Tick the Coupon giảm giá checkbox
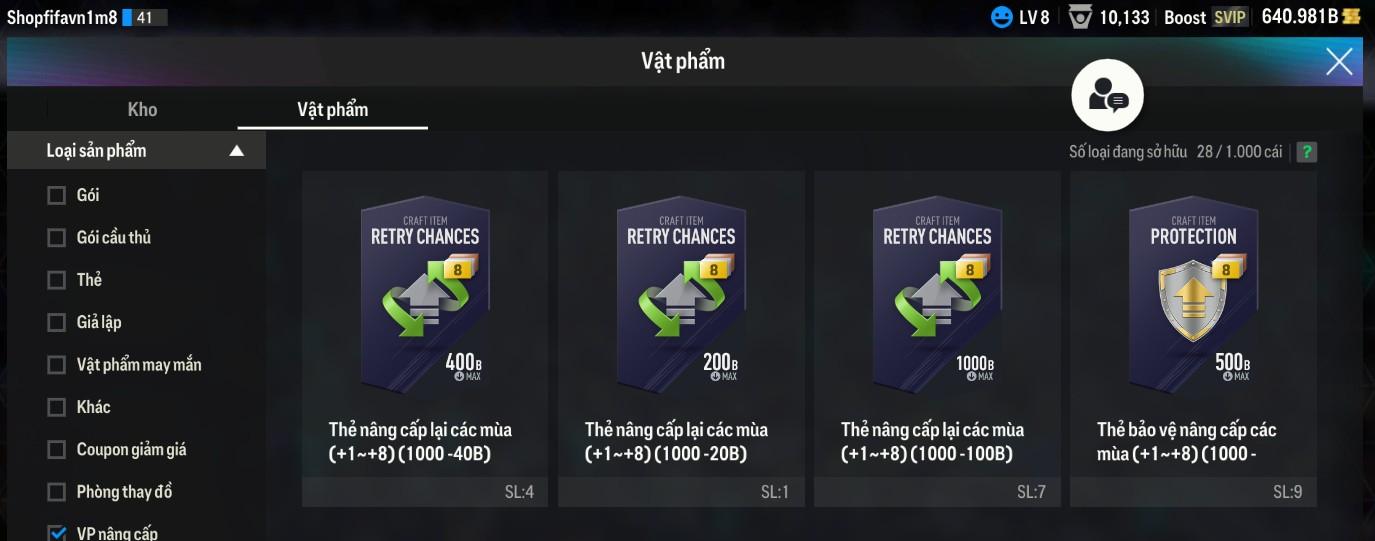The image size is (1375, 541). [57, 450]
